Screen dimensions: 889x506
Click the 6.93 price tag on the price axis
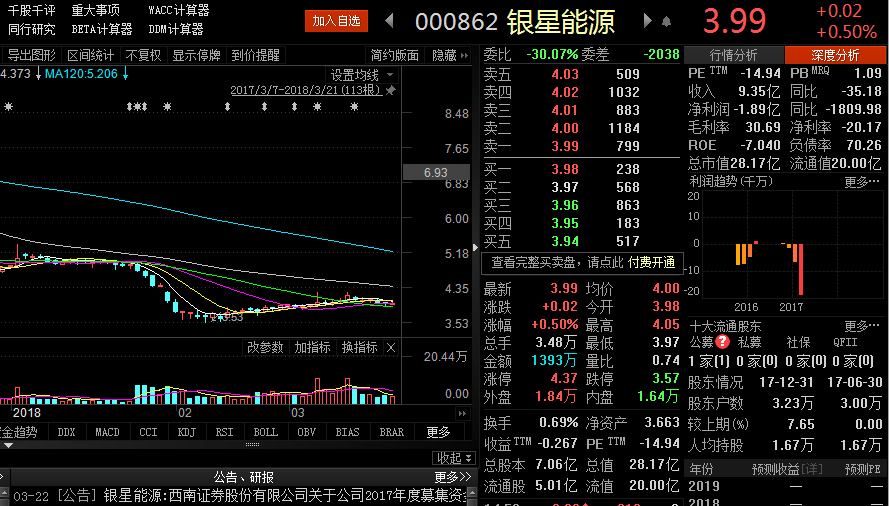coord(436,172)
